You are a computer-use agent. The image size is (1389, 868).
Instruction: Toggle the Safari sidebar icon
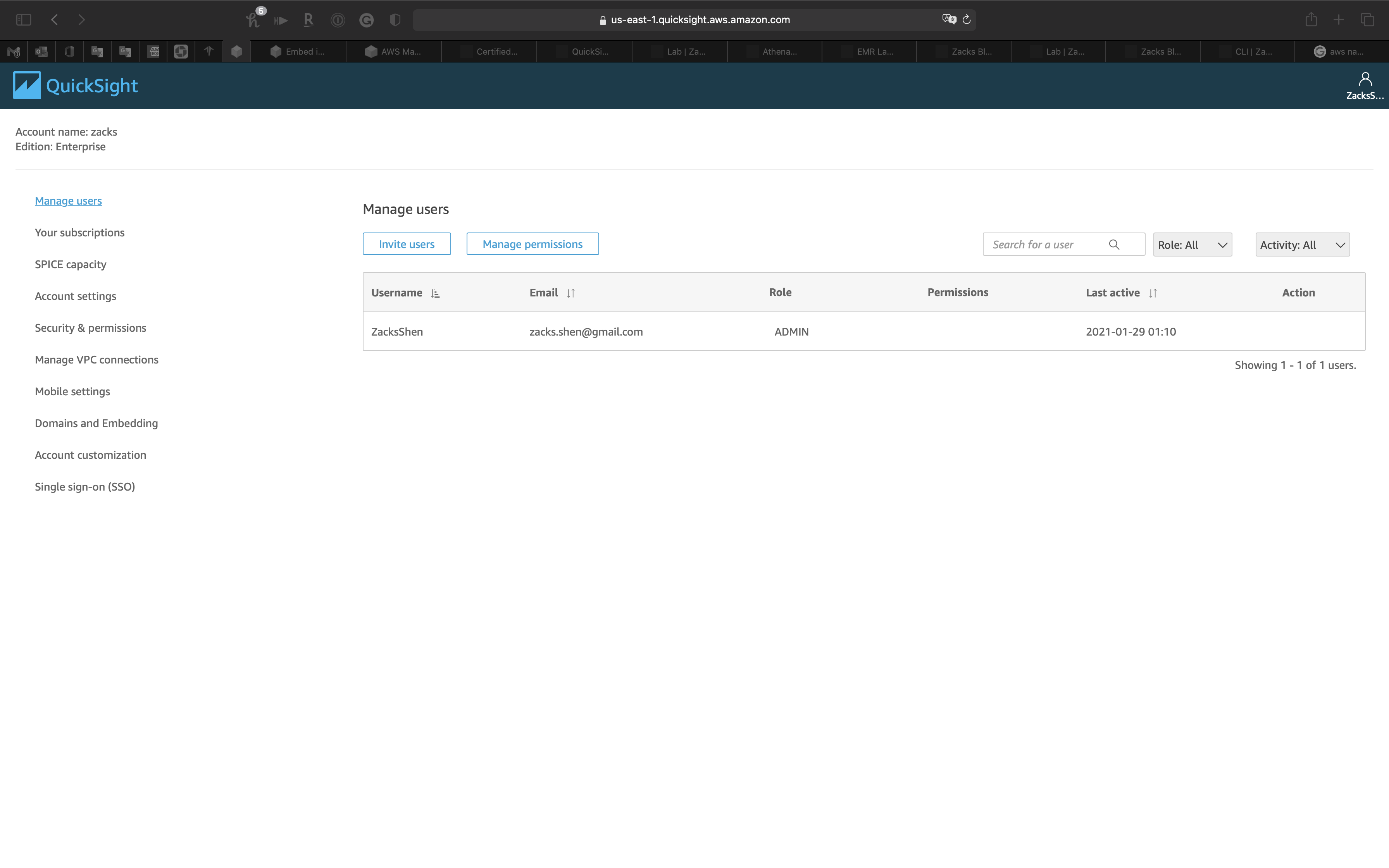pos(24,19)
